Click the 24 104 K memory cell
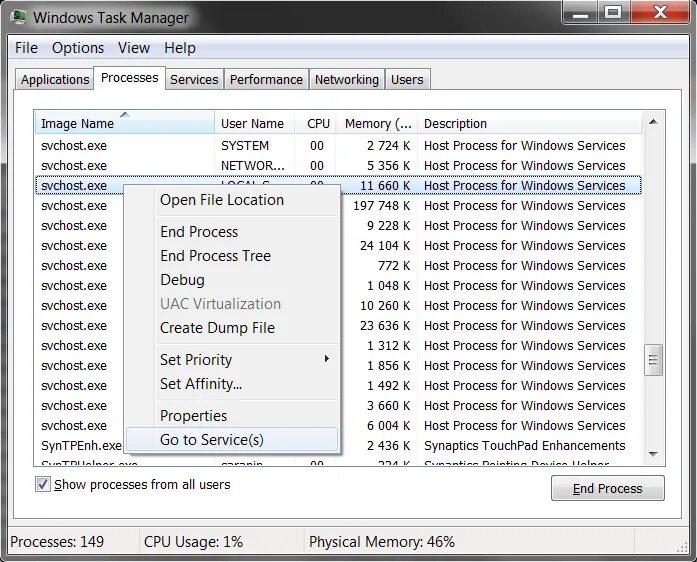 tap(385, 246)
